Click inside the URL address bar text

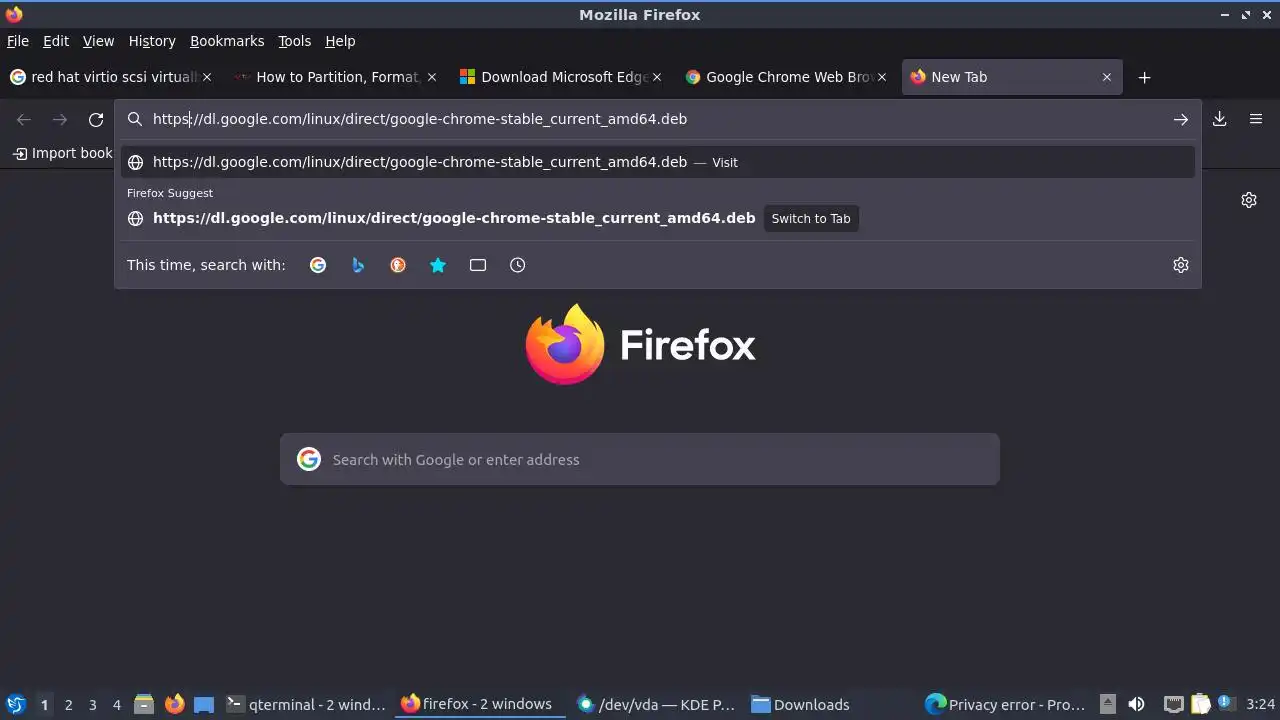tap(420, 119)
